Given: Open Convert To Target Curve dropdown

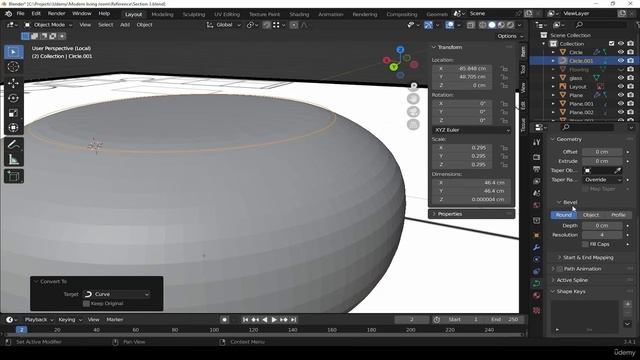Looking at the screenshot, I should click(116, 294).
